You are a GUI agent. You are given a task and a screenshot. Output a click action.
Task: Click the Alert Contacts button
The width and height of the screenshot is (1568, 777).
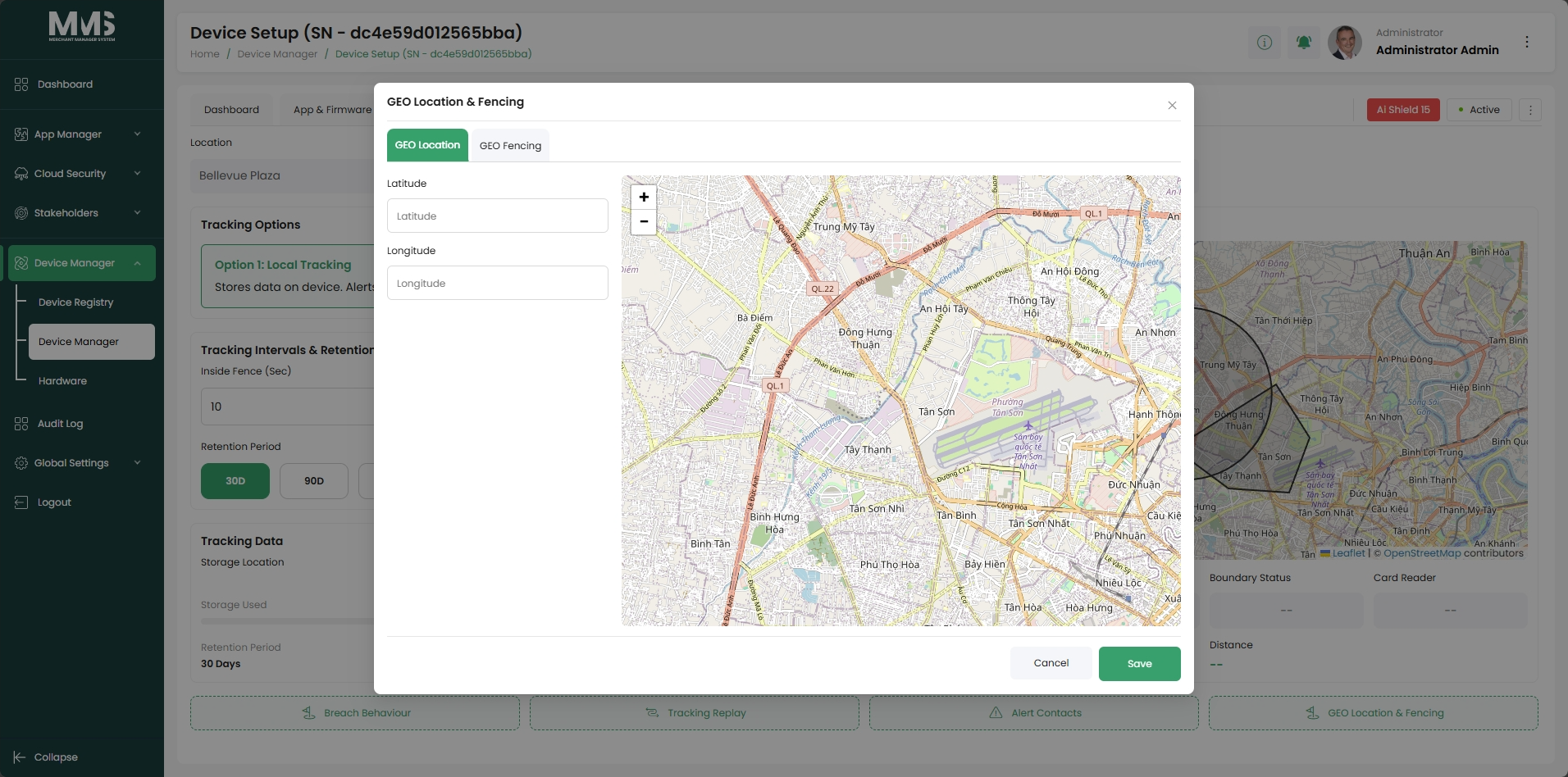pos(1034,713)
